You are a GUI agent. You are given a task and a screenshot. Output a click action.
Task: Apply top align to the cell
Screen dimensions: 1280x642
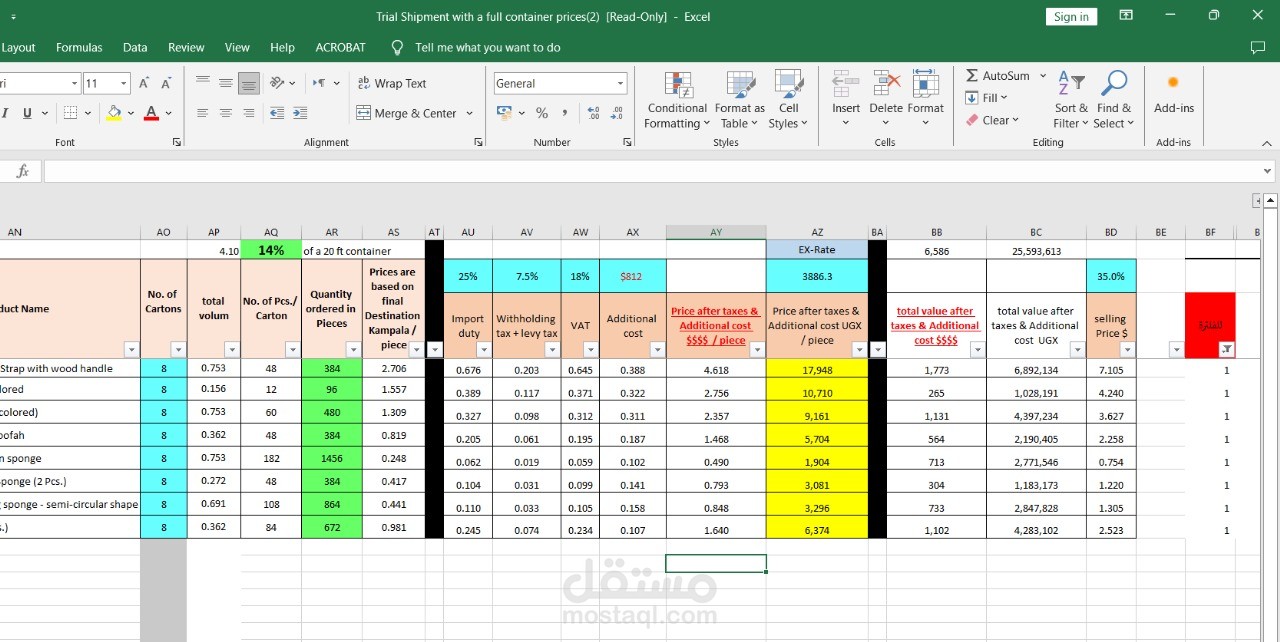(x=203, y=83)
